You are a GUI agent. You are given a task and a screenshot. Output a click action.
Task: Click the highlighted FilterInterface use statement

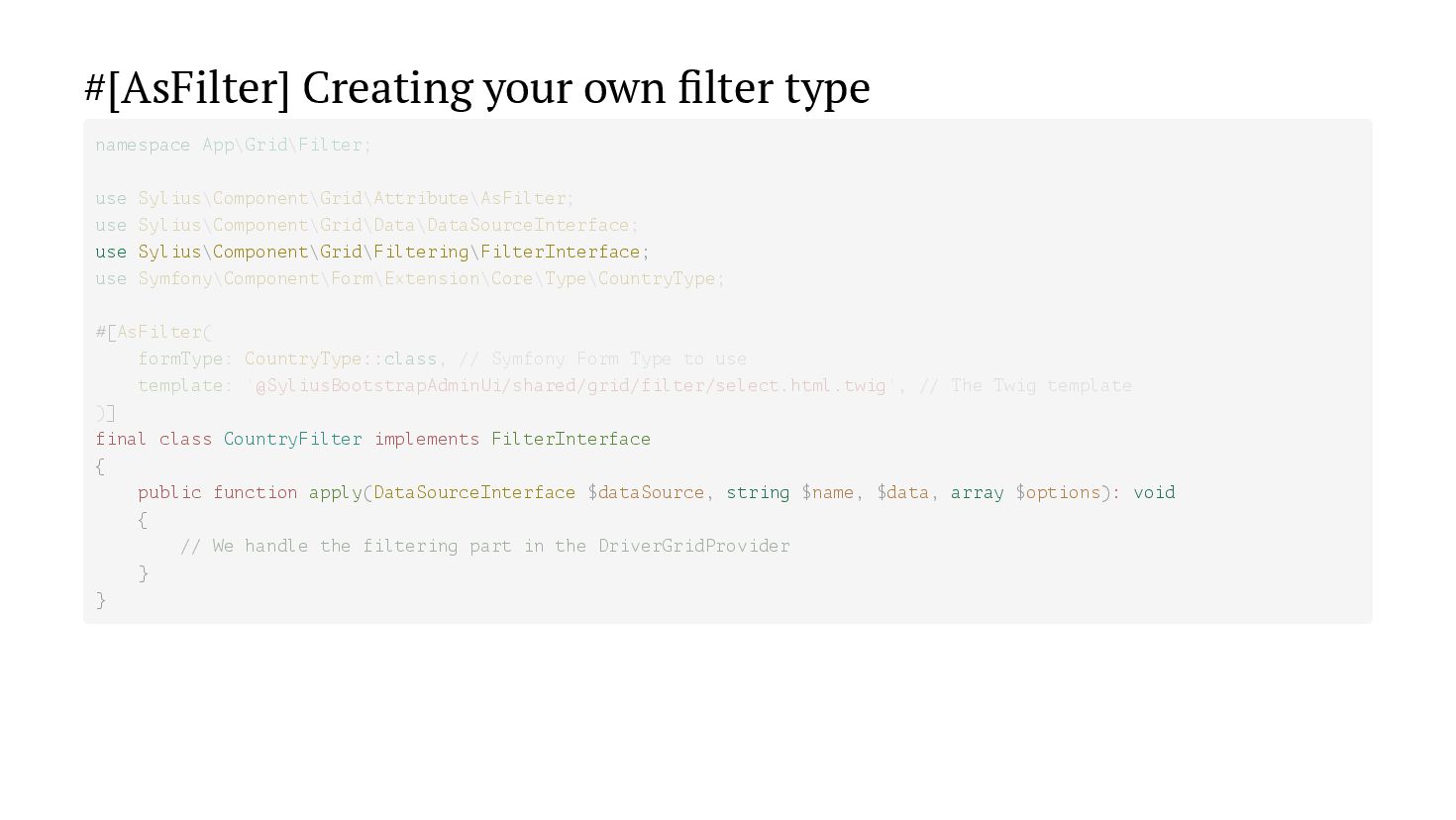click(372, 253)
